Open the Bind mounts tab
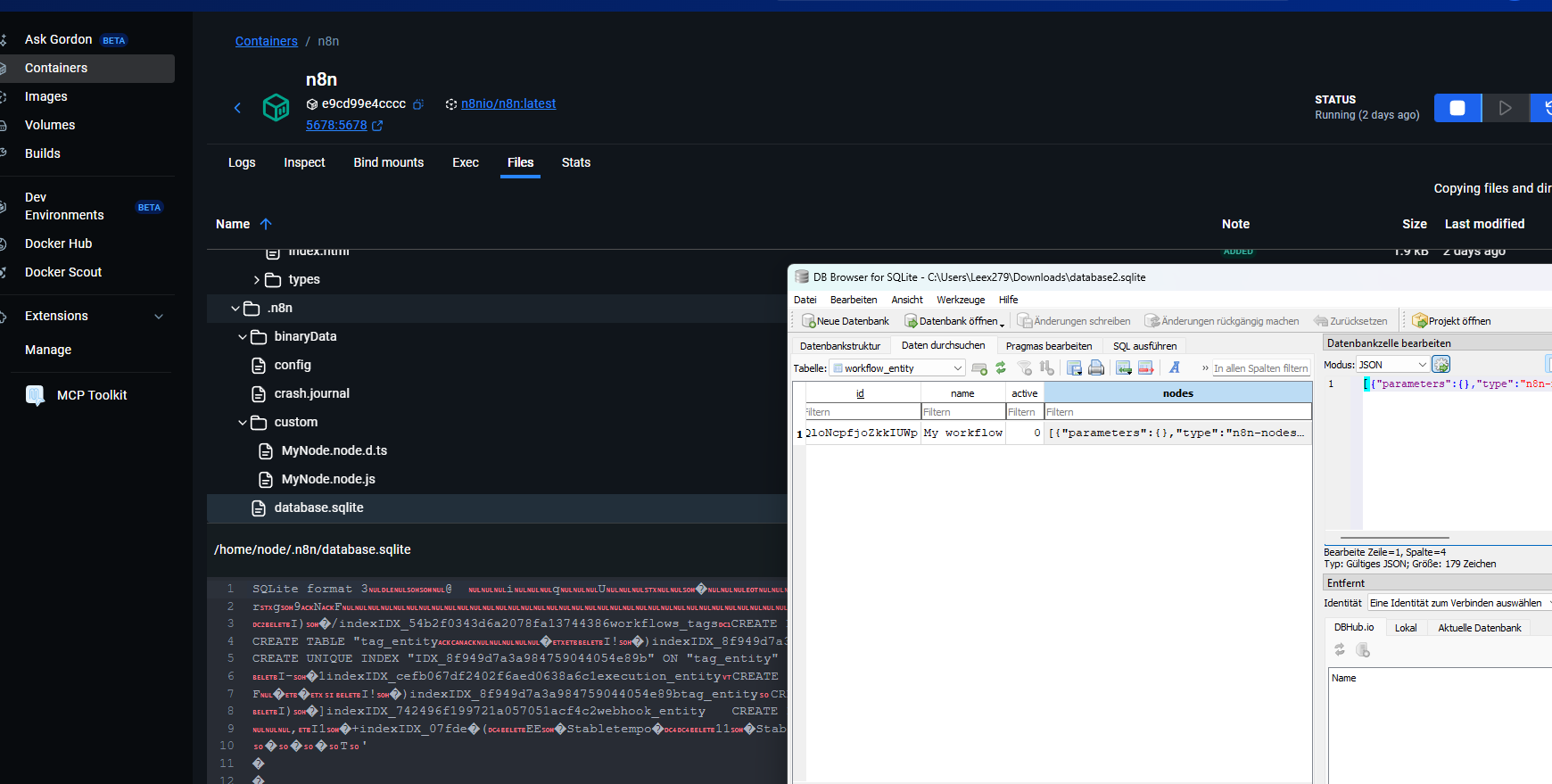The image size is (1552, 784). 389,162
